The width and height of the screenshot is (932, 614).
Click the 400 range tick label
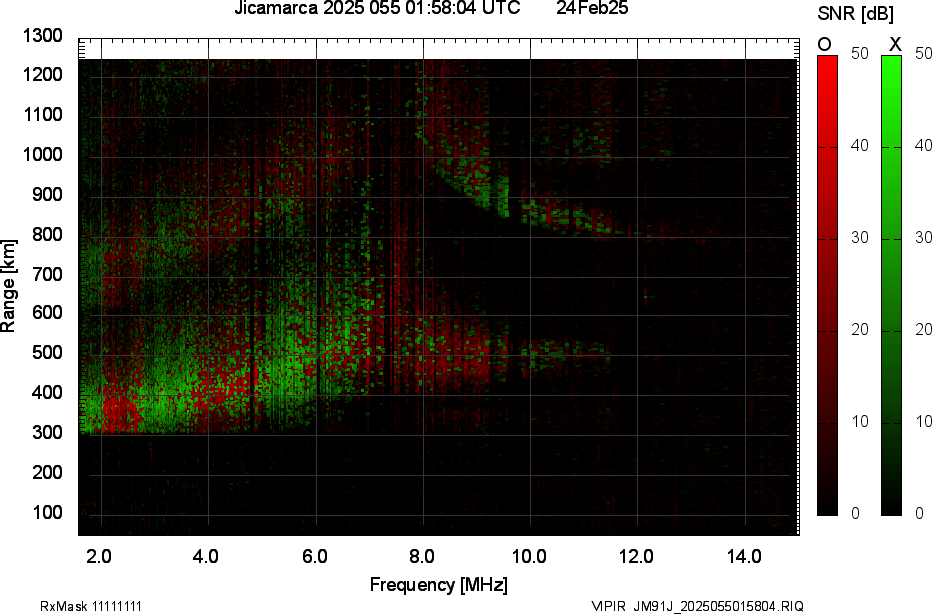click(48, 392)
